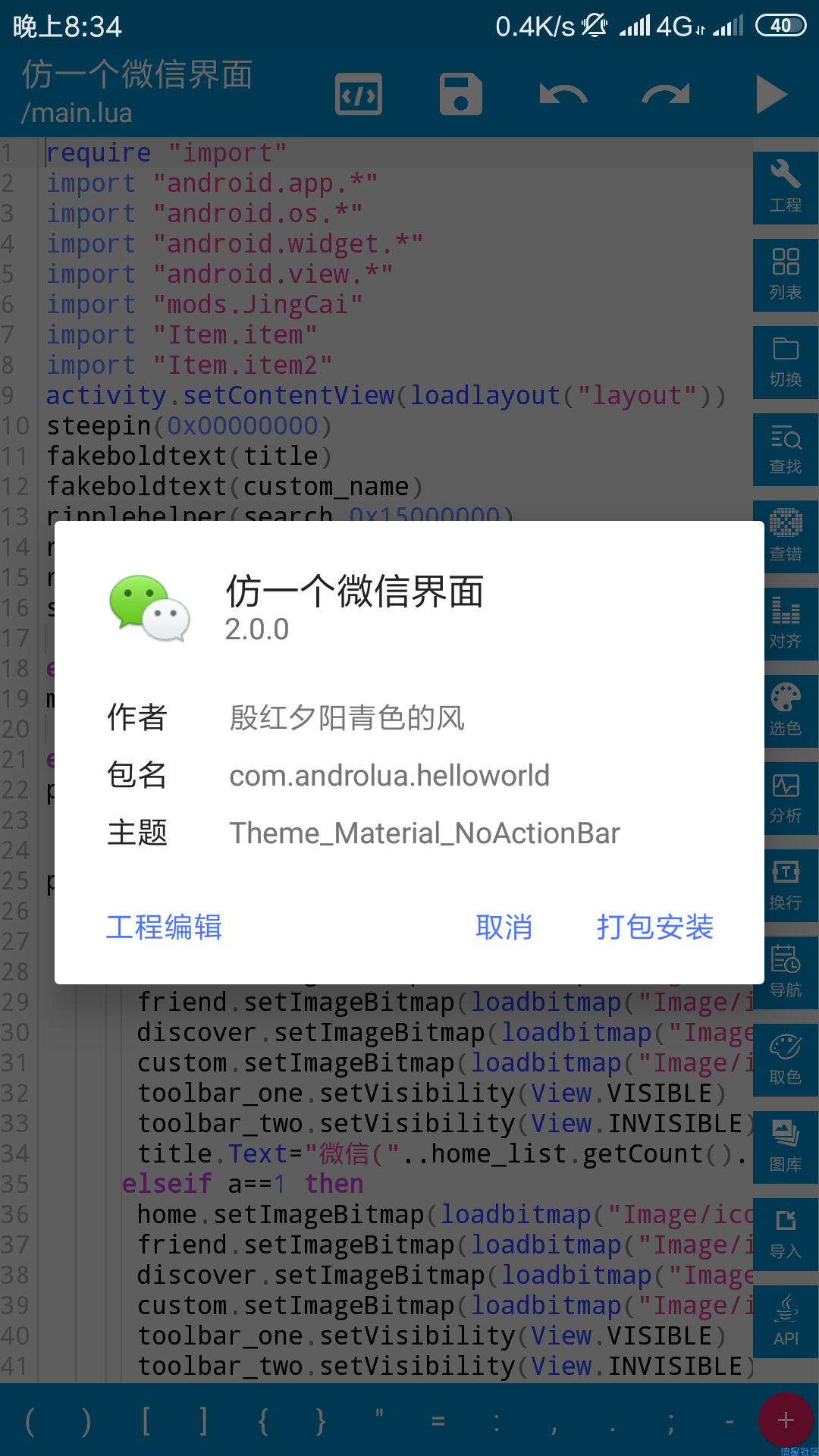Tap the red plus floating button
819x1456 pixels.
point(786,1420)
